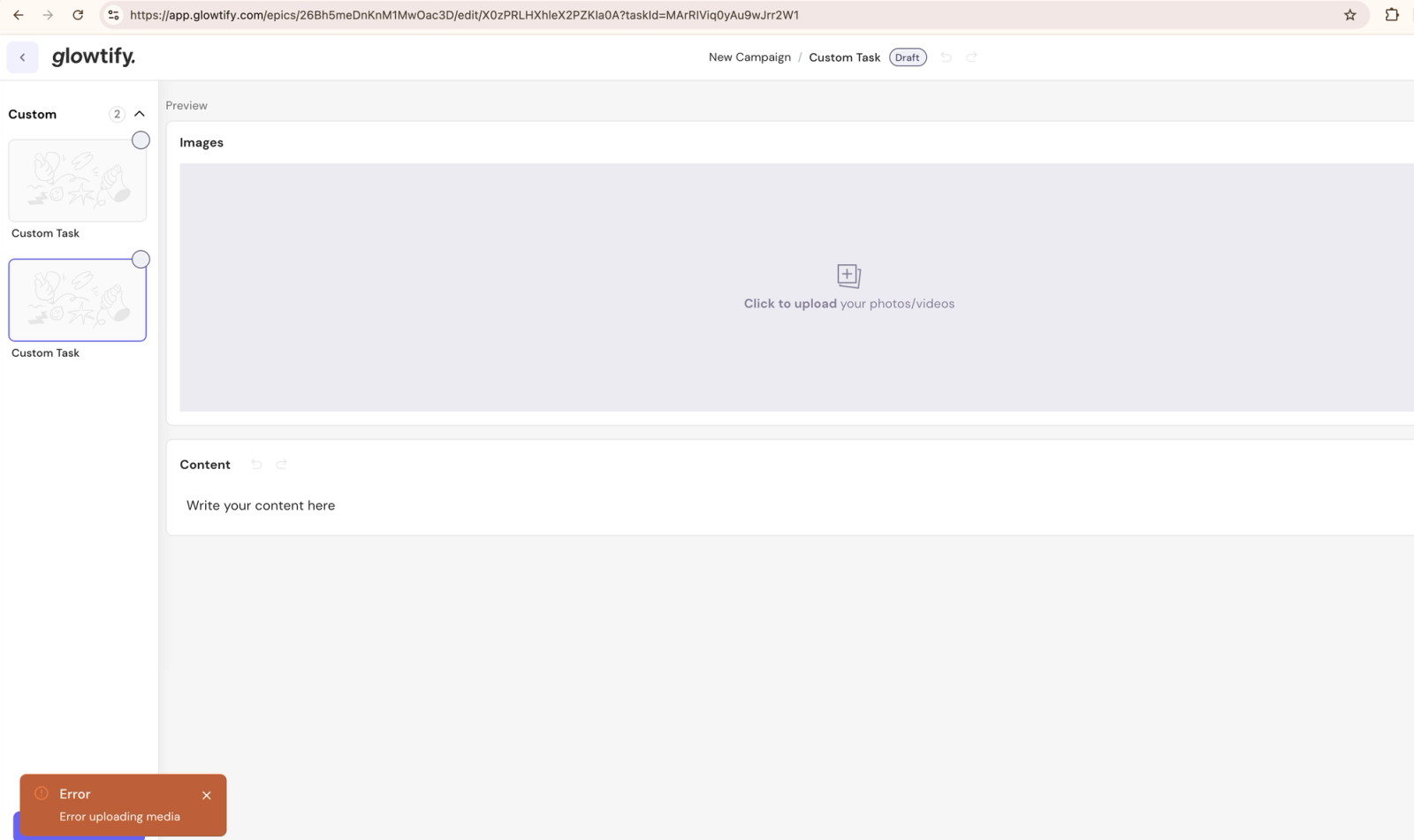Select the first Custom Task radio circle

[141, 140]
